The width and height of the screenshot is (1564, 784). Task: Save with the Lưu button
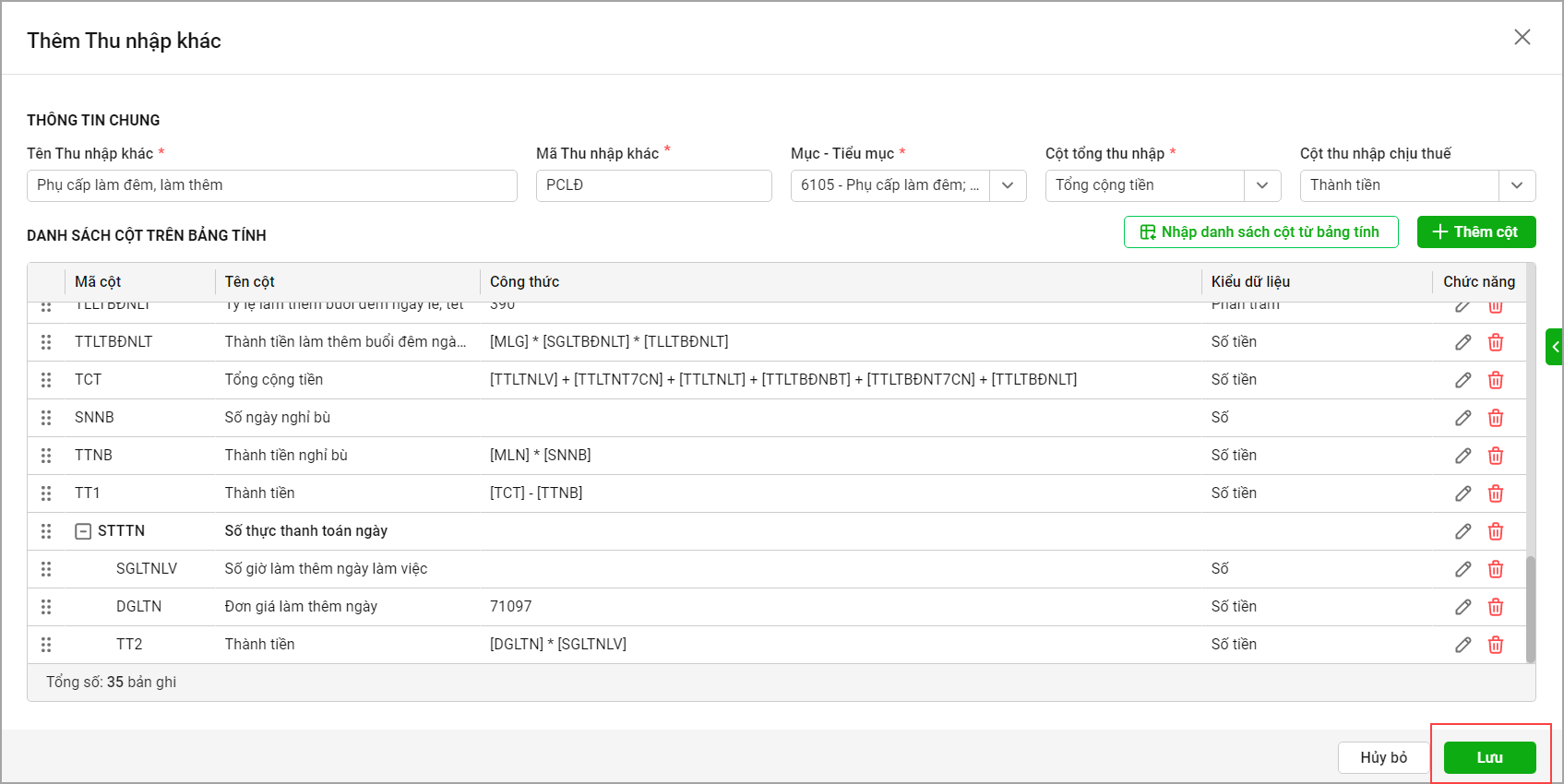(1489, 757)
